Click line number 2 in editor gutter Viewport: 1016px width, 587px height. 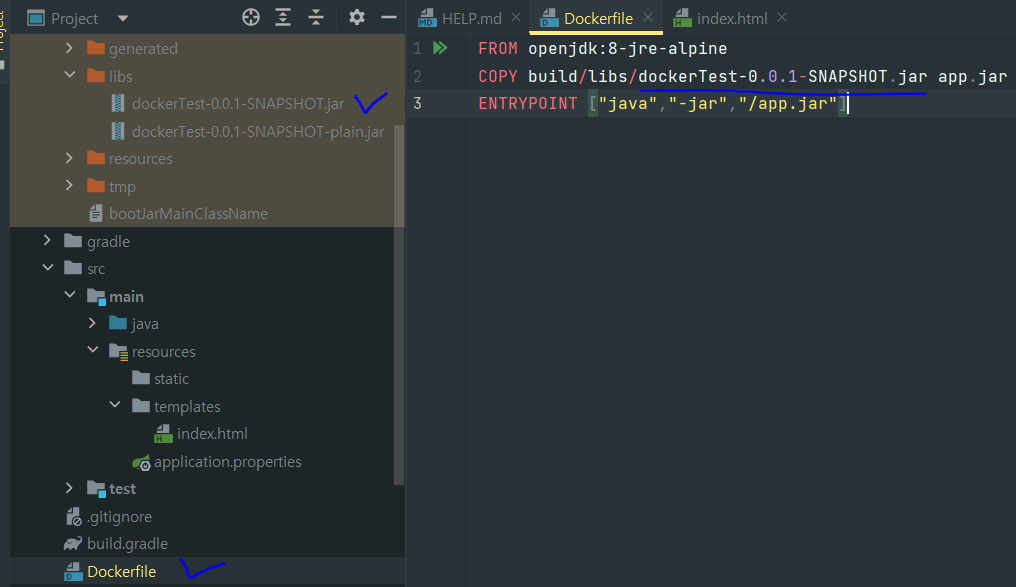coord(417,76)
